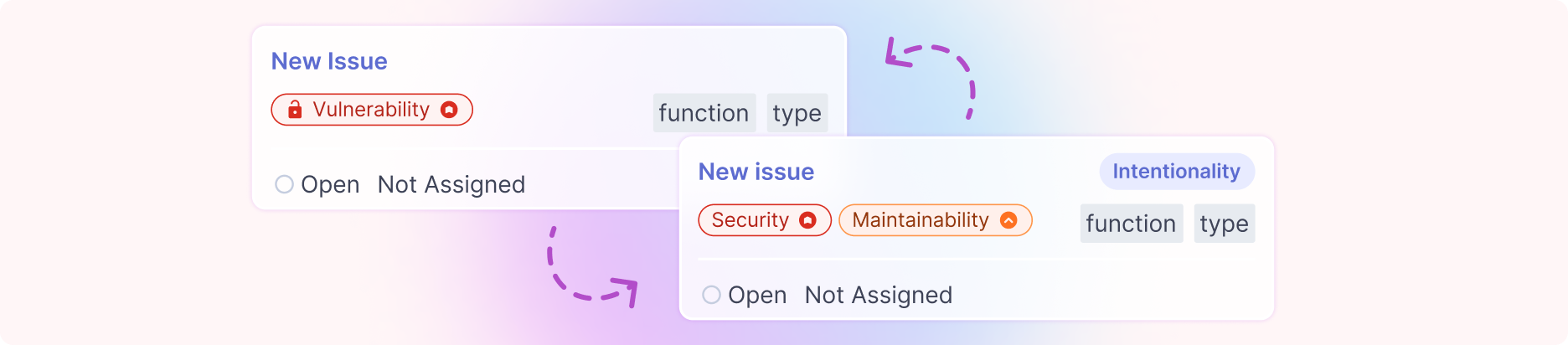The image size is (1568, 345).
Task: Open the Vulnerability badge
Action: point(372,110)
